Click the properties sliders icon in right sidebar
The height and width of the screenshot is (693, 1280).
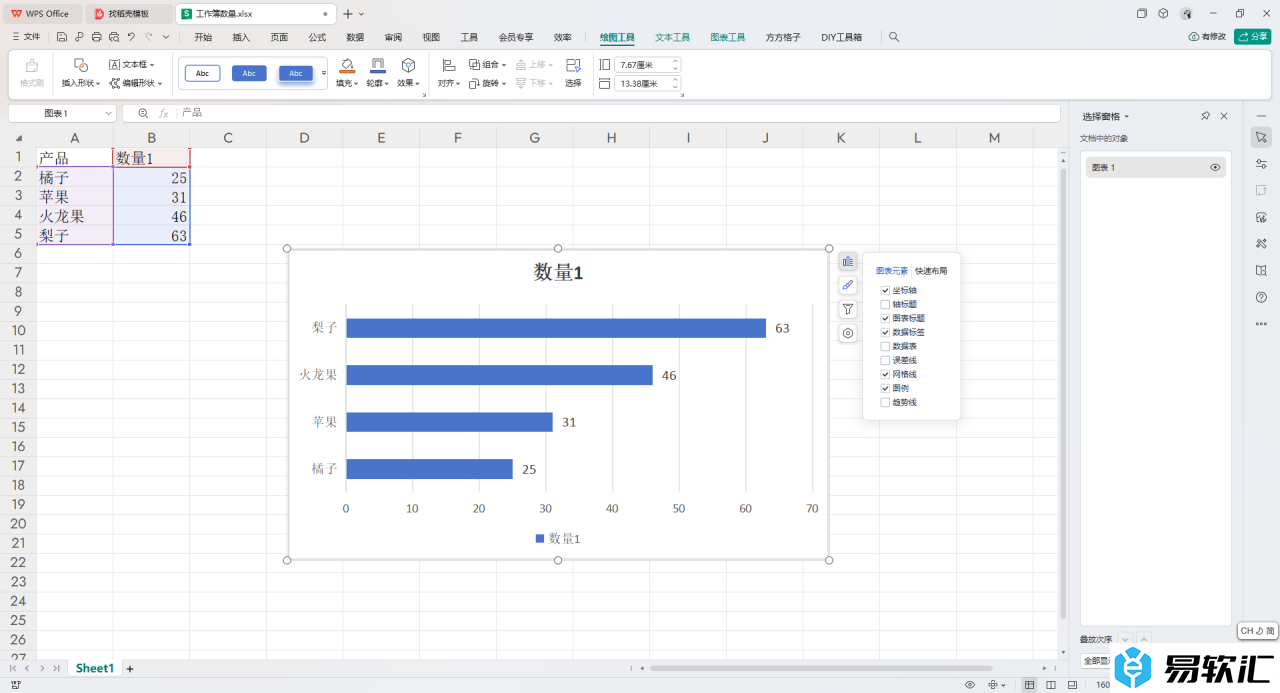click(x=1261, y=164)
